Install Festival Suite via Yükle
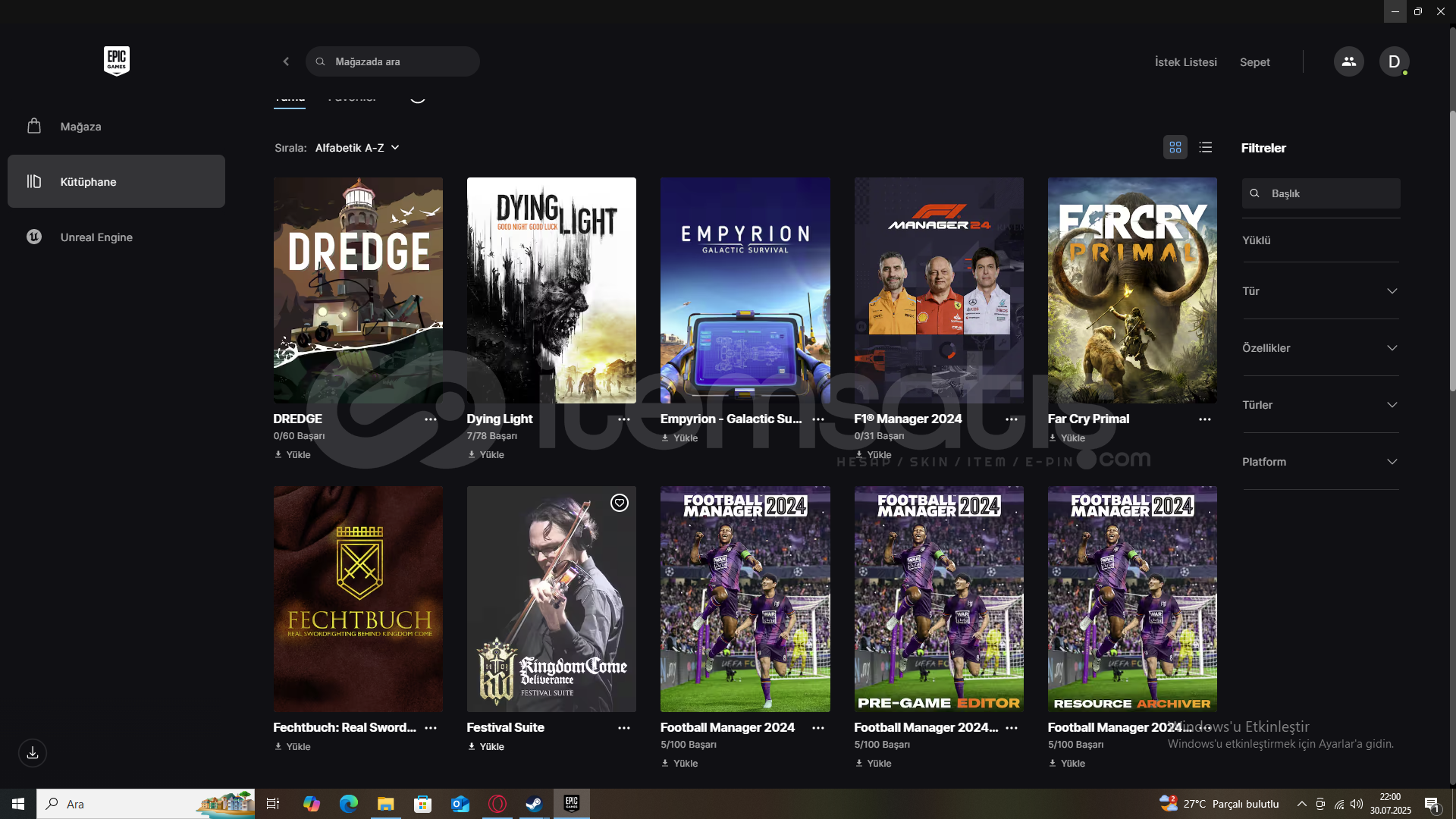 [x=486, y=747]
